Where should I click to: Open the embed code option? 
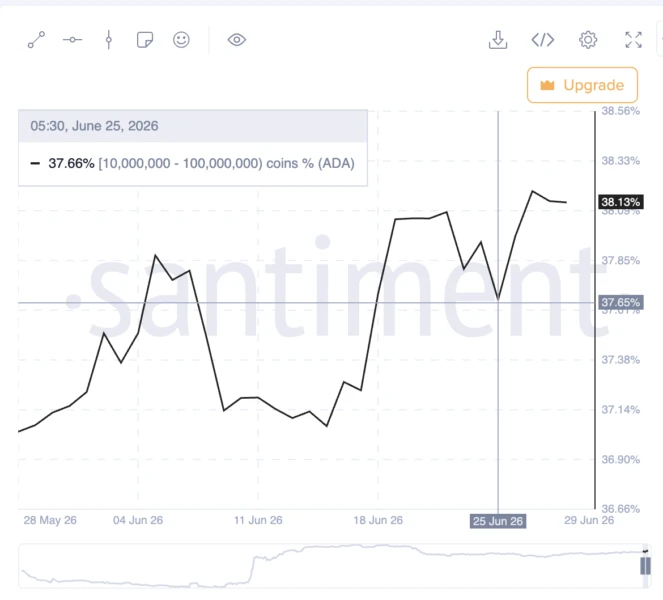point(543,40)
